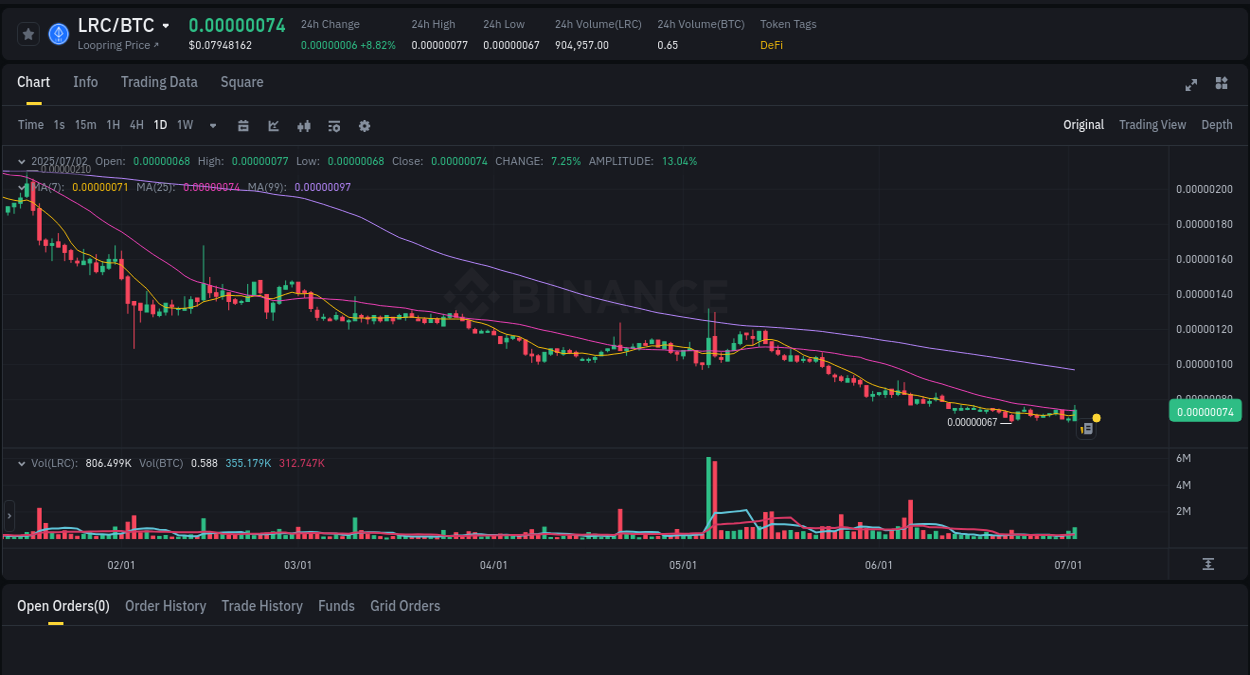Open the date range selector icon

243,125
